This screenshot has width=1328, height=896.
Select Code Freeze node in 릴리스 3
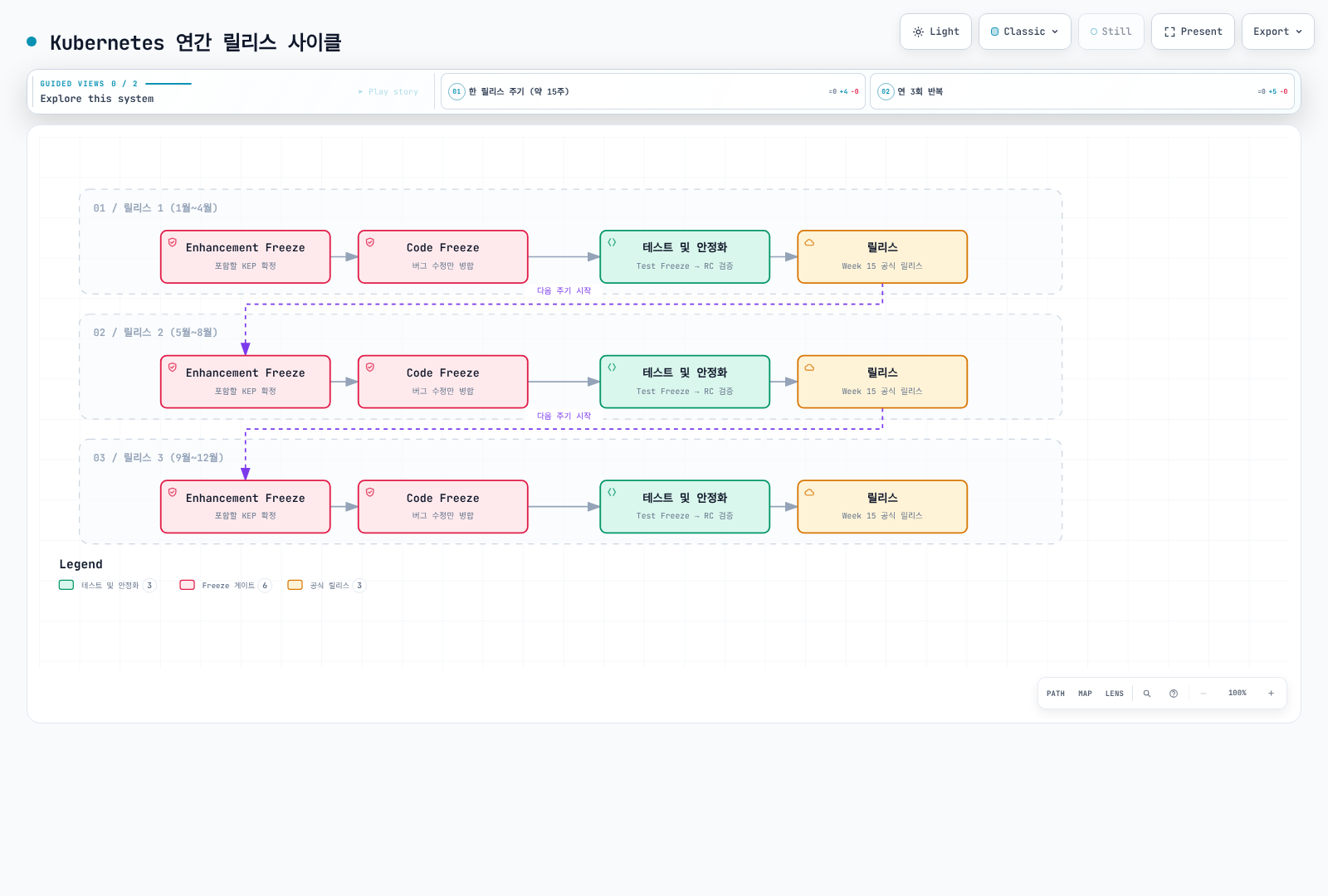pos(443,507)
